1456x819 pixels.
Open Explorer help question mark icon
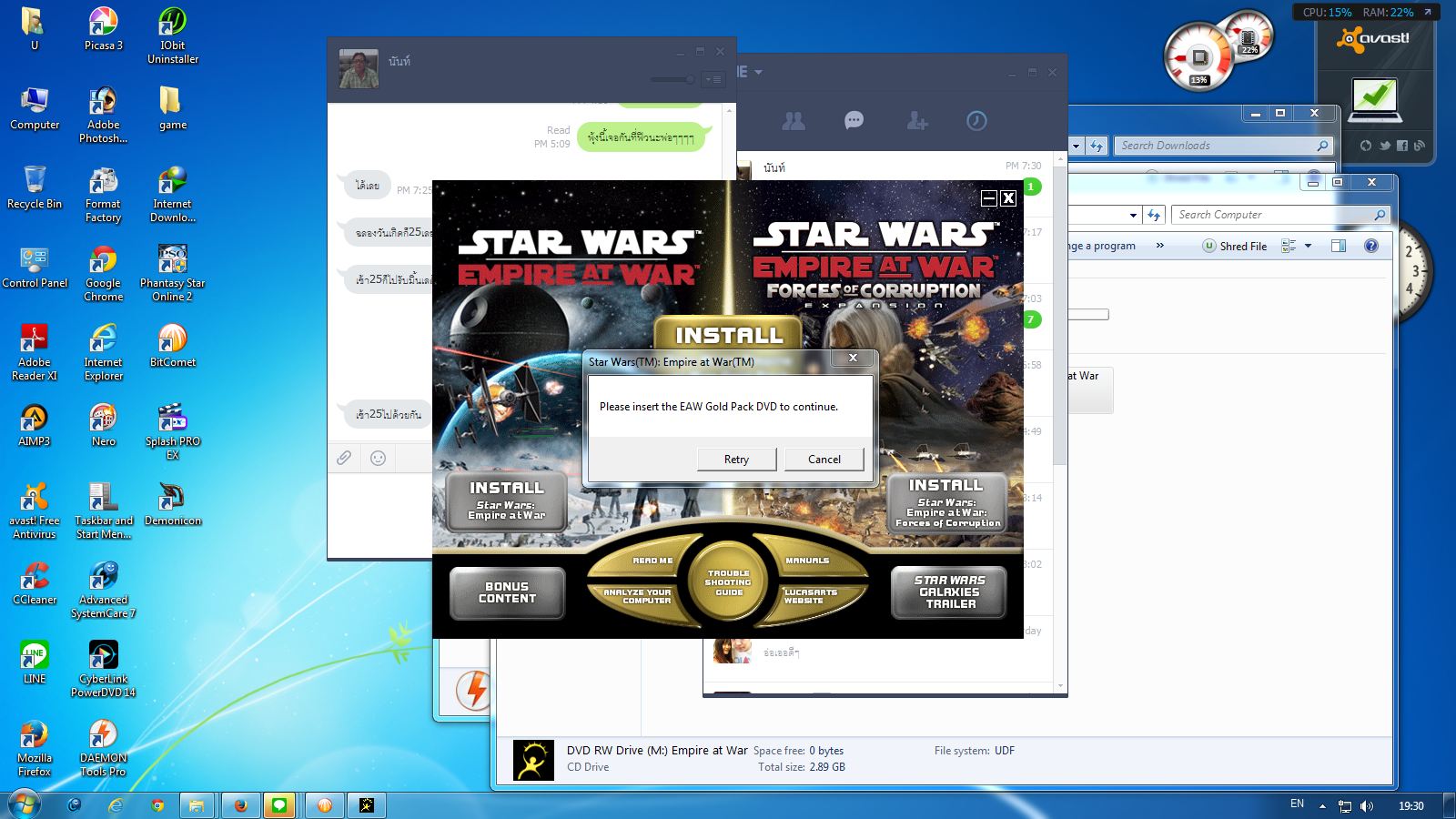pyautogui.click(x=1371, y=246)
